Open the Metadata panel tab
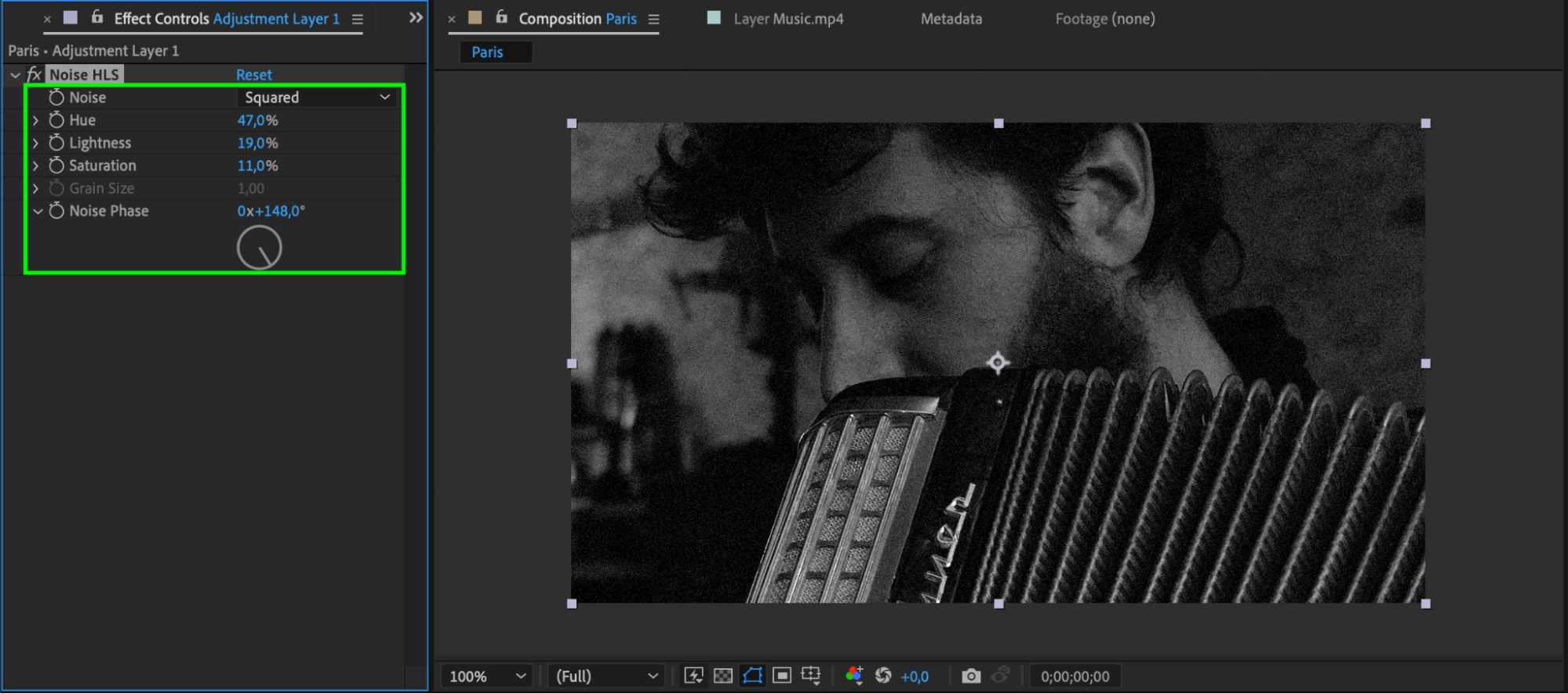This screenshot has height=694, width=1568. [951, 19]
